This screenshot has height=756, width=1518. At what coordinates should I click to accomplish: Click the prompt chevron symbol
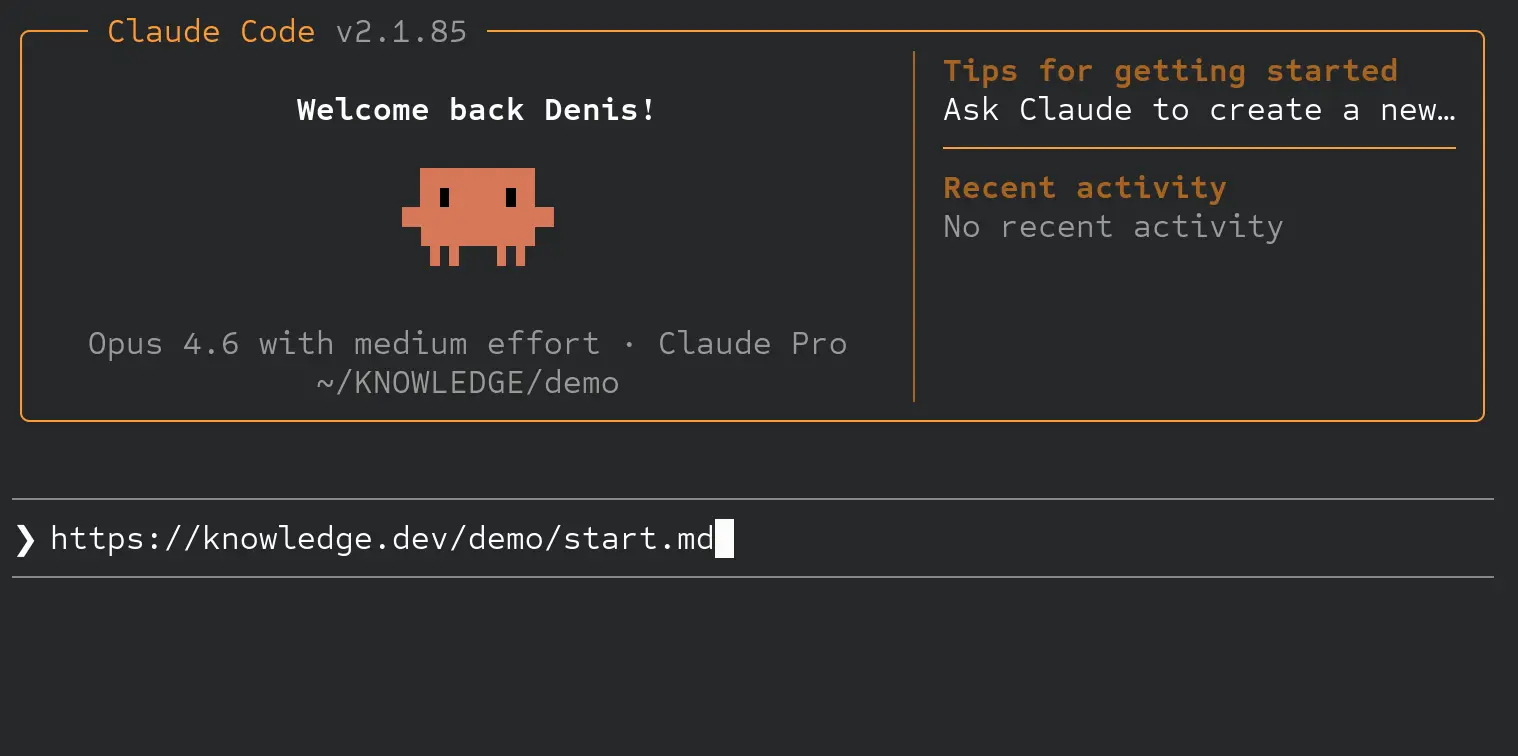coord(25,539)
